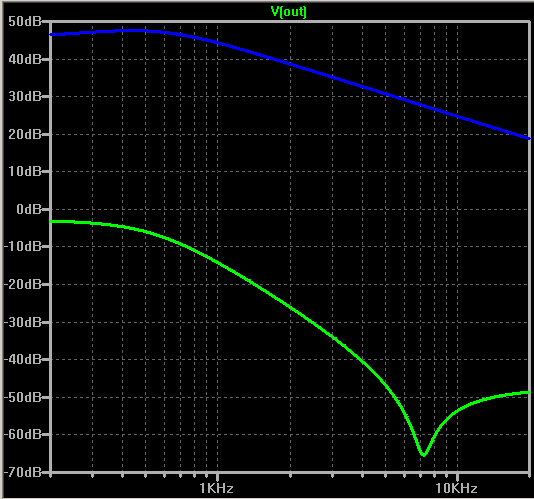Viewport: 534px width, 499px height.
Task: Click the 30dB axis label
Action: click(25, 96)
